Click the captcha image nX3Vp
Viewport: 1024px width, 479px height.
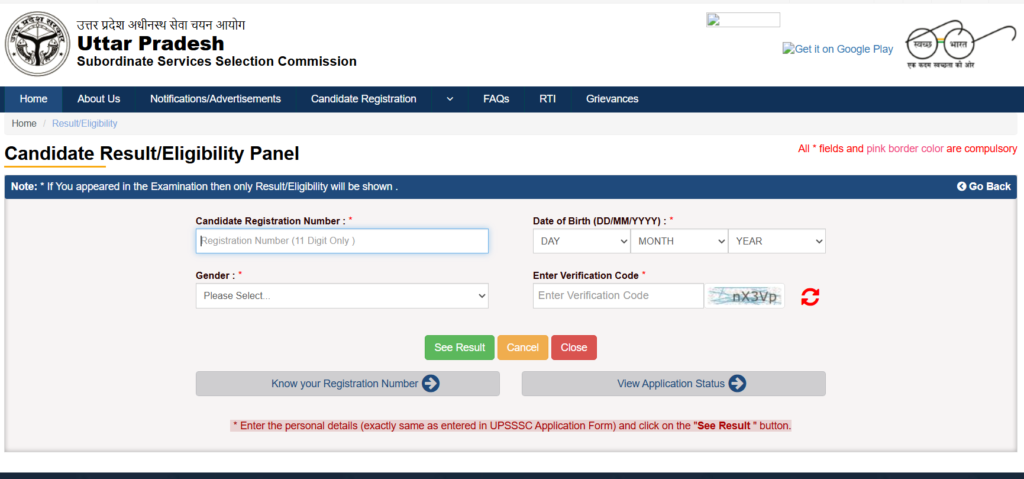pyautogui.click(x=745, y=297)
